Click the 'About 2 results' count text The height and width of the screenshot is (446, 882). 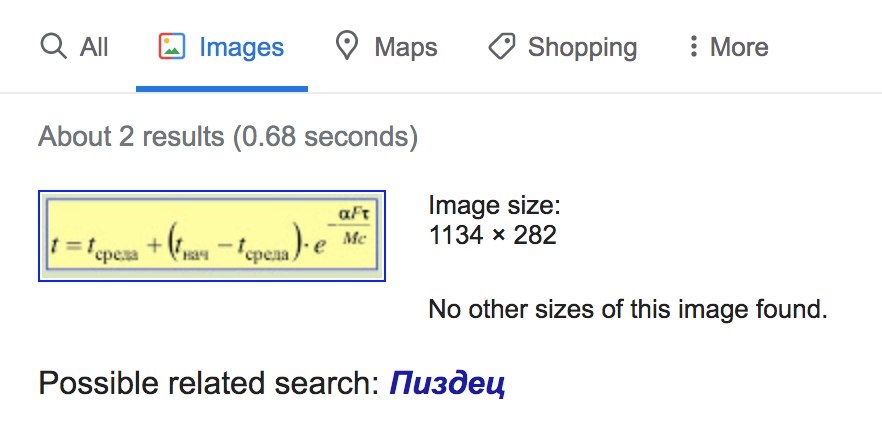(130, 135)
